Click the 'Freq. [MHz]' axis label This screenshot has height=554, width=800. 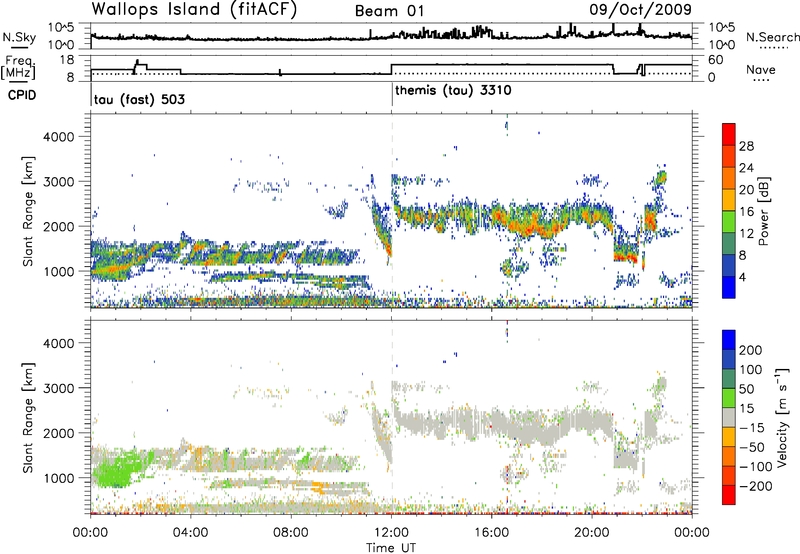tap(18, 67)
